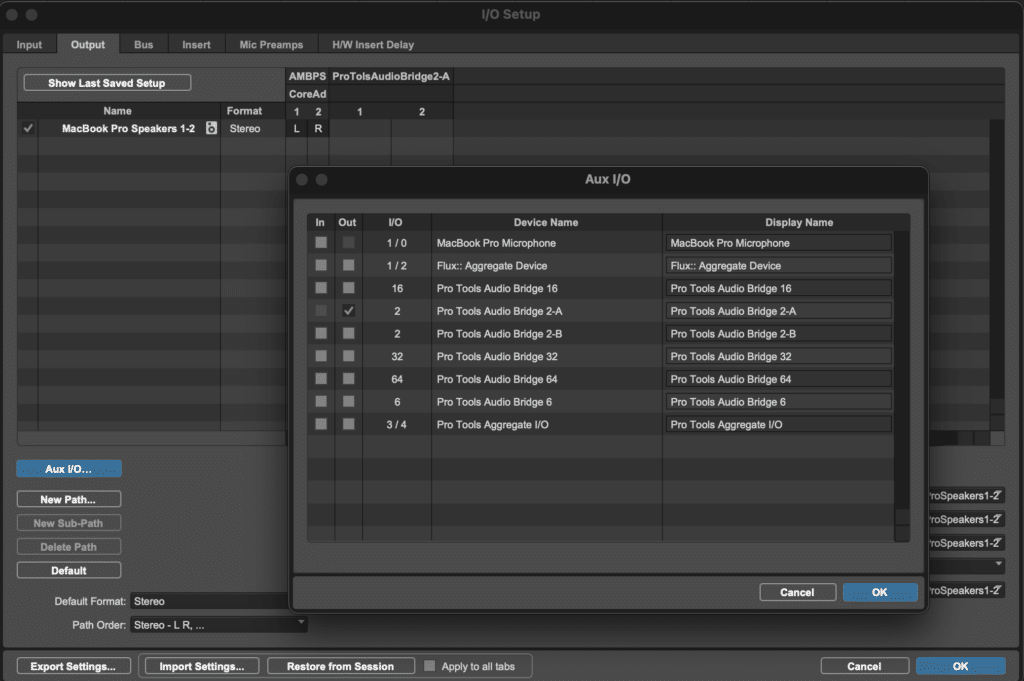Check the In box for Pro Tools Aggregate I/O

click(321, 424)
